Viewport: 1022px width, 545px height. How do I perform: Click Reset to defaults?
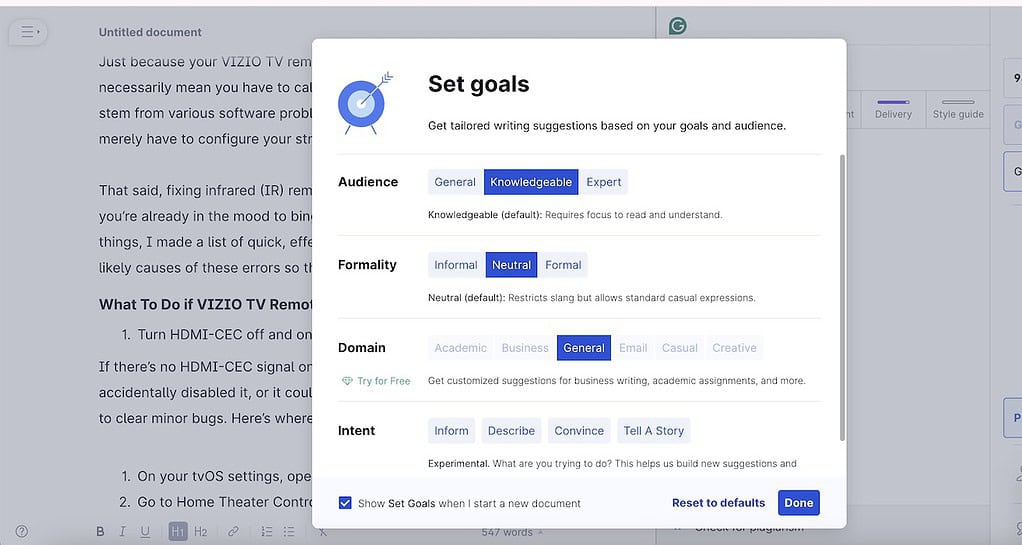(718, 503)
